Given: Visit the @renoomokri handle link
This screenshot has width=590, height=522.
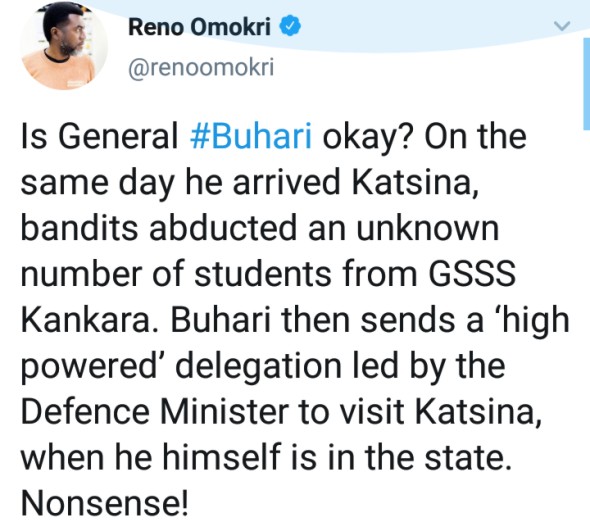Looking at the screenshot, I should [x=201, y=68].
